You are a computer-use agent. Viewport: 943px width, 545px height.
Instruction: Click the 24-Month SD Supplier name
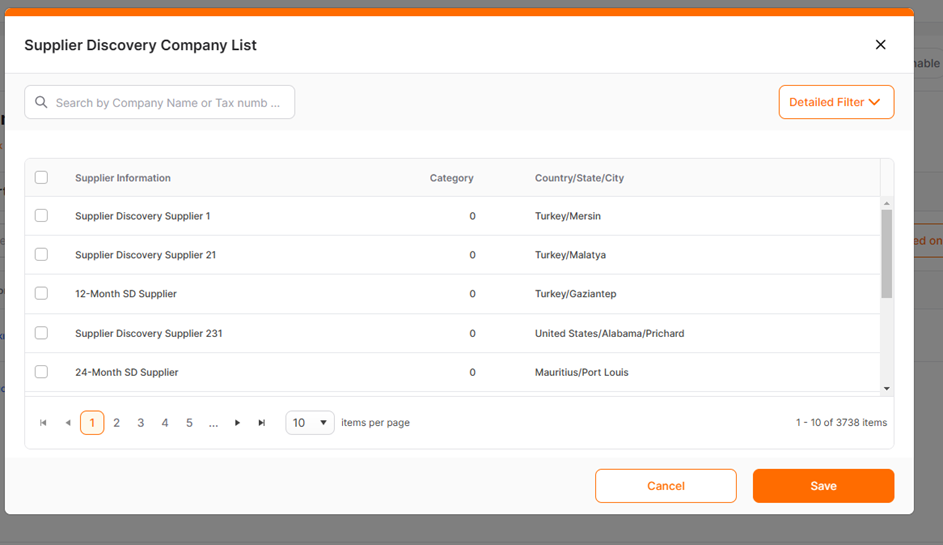pyautogui.click(x=127, y=372)
